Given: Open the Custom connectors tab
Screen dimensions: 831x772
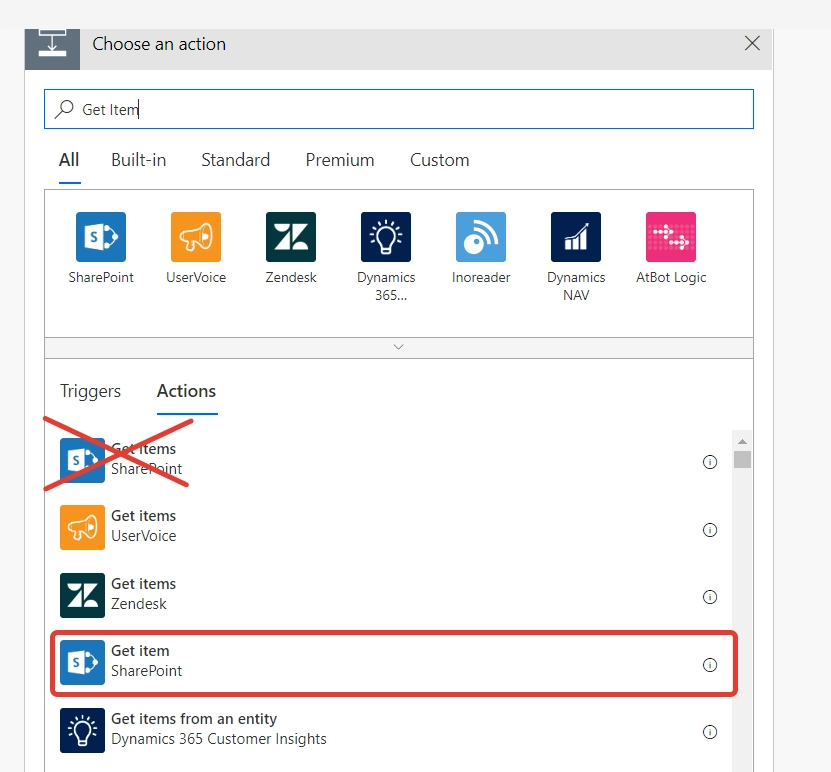Looking at the screenshot, I should (439, 160).
